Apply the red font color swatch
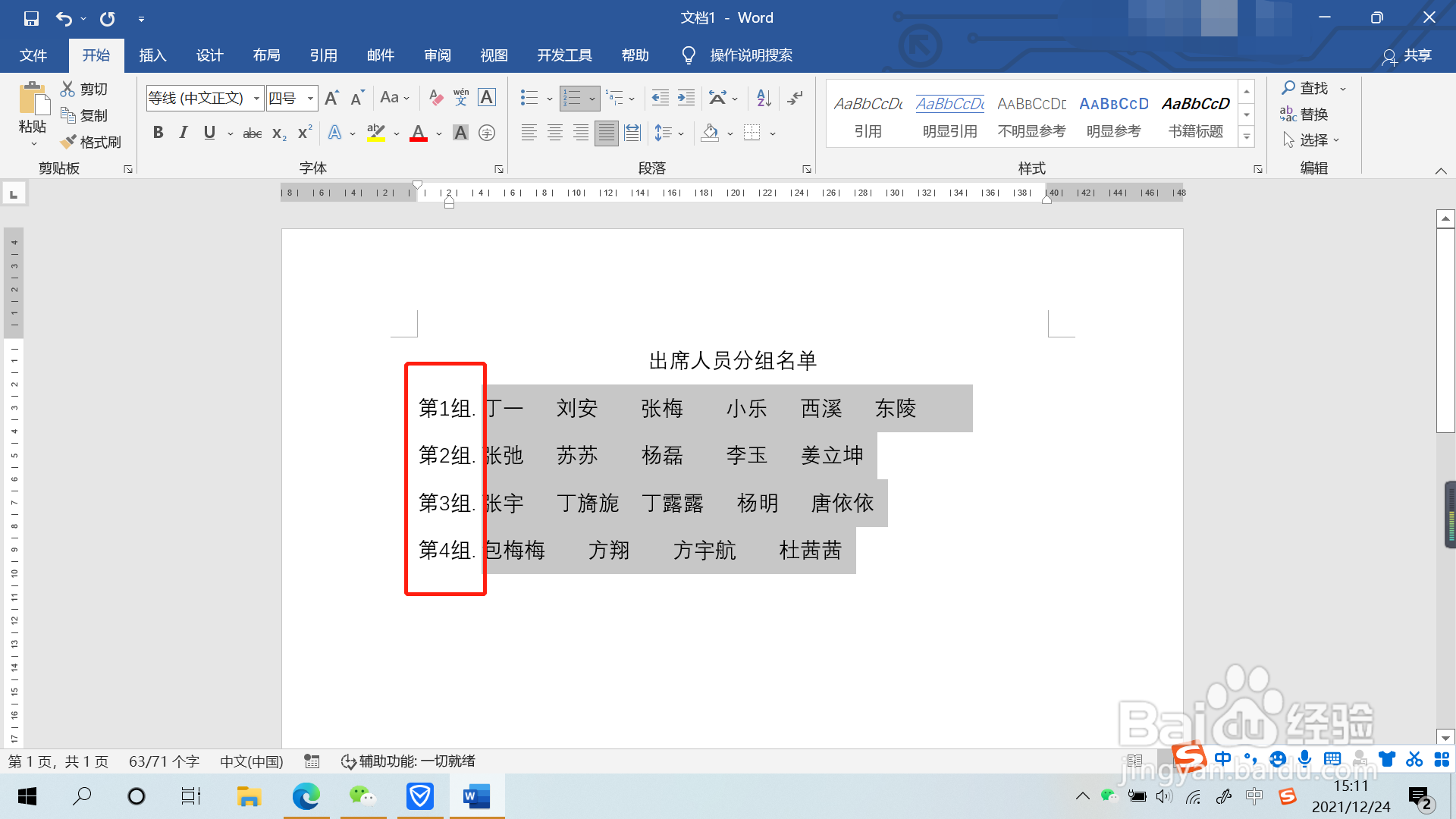Viewport: 1456px width, 819px height. click(x=419, y=133)
